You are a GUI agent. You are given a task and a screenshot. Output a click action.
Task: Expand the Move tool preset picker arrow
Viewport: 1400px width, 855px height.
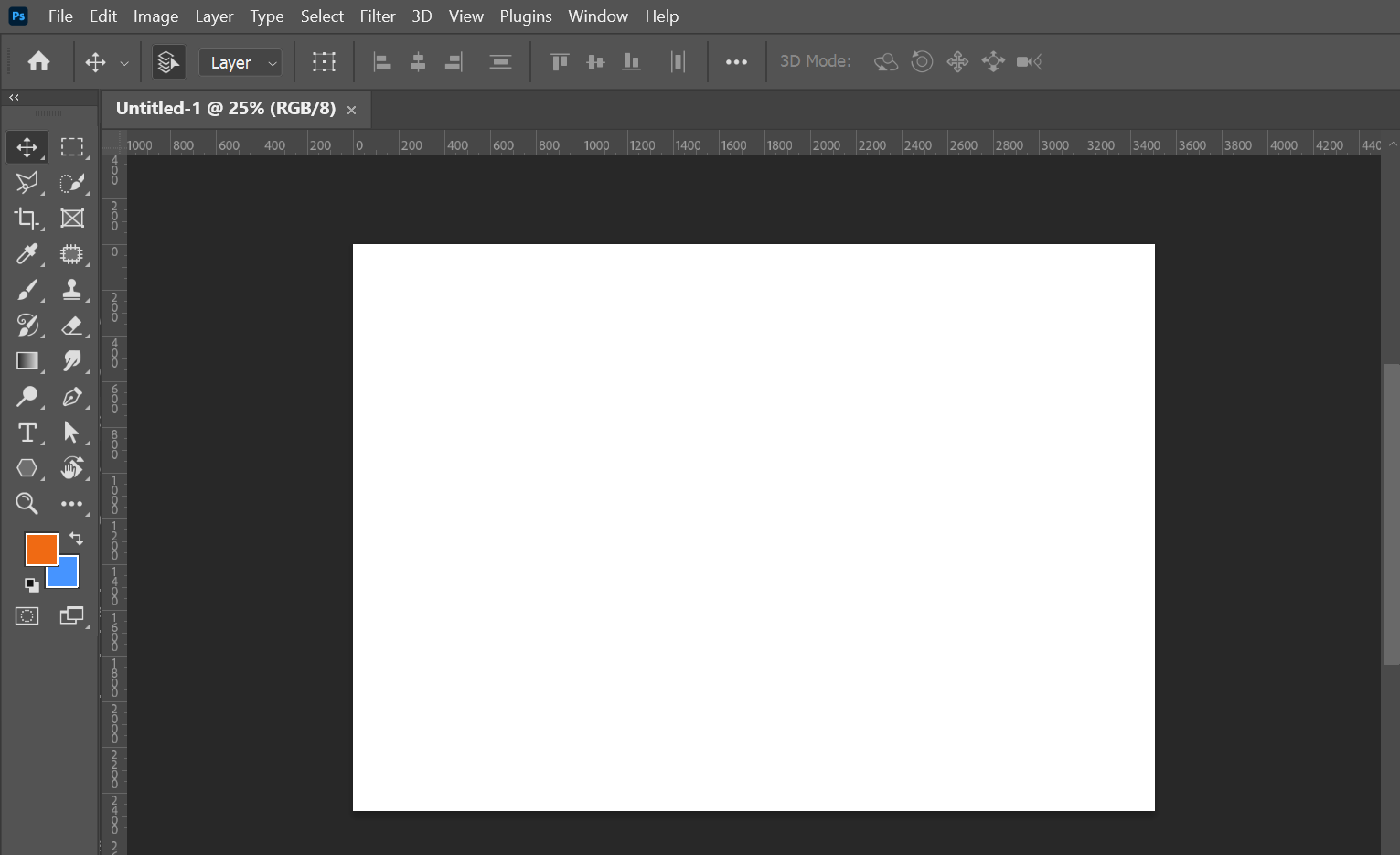click(124, 63)
